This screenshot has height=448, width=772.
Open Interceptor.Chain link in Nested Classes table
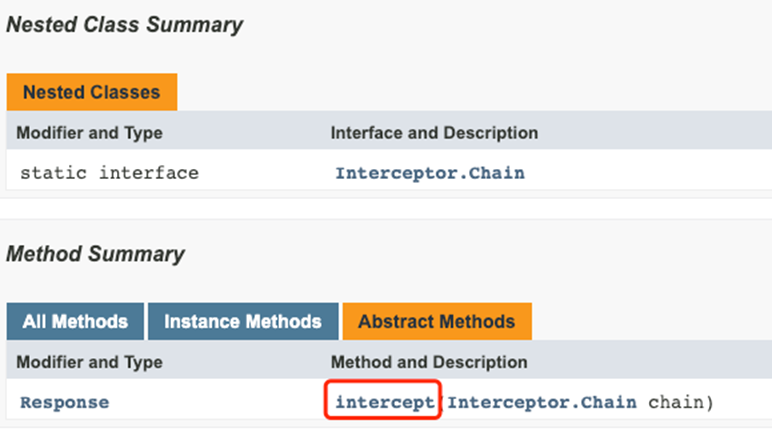[429, 173]
